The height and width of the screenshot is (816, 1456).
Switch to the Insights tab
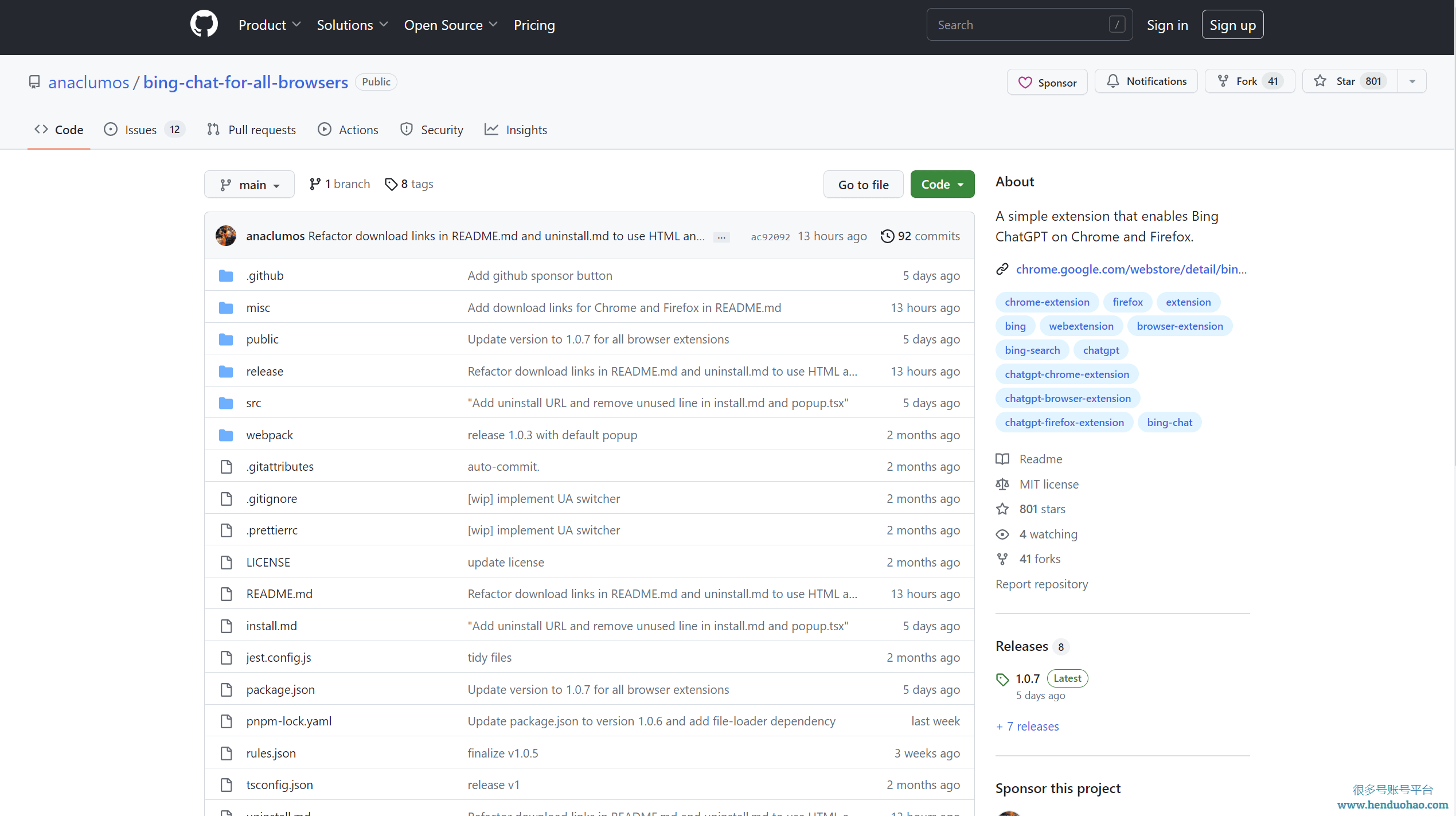516,130
